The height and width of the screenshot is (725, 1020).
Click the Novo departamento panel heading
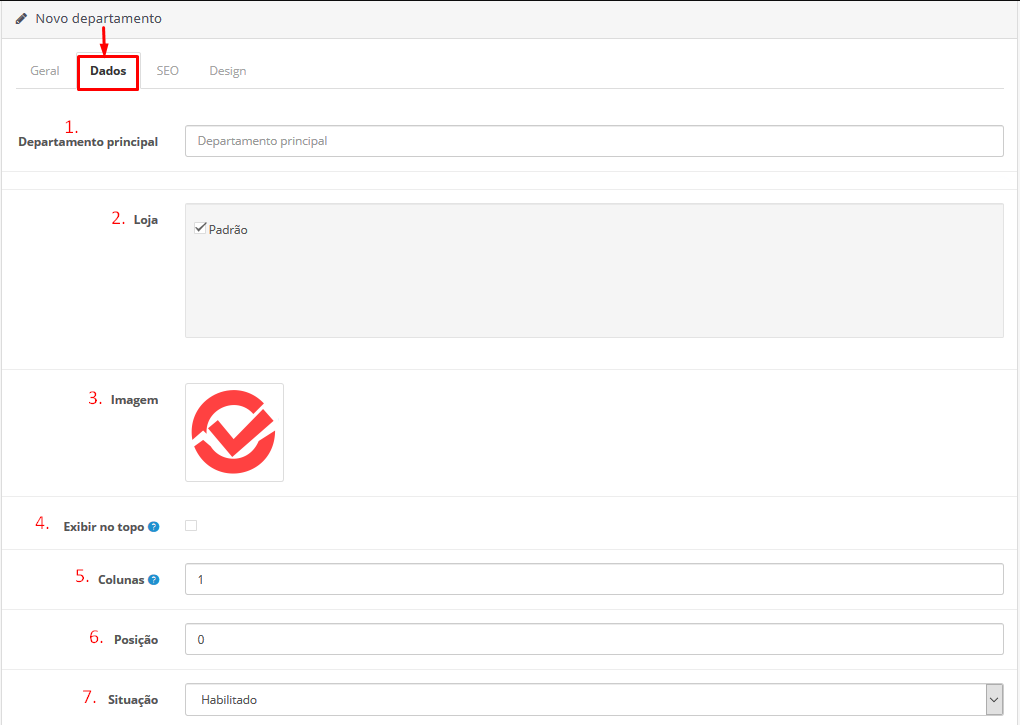(x=98, y=19)
